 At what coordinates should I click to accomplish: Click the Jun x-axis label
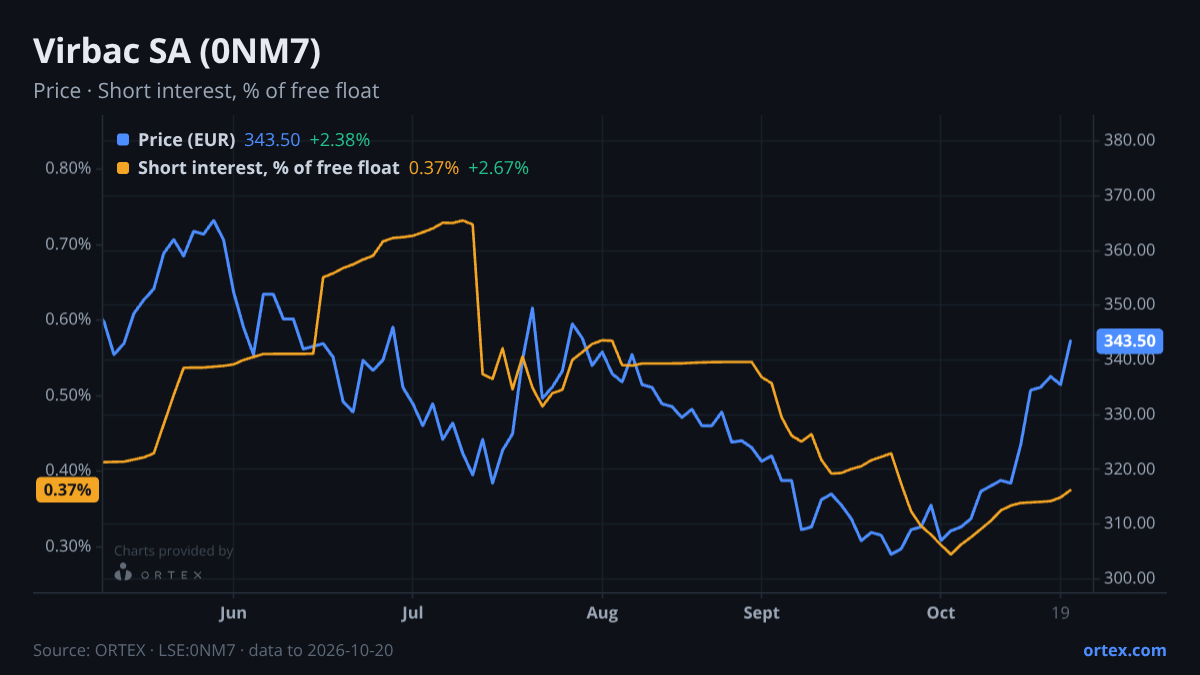pos(233,612)
